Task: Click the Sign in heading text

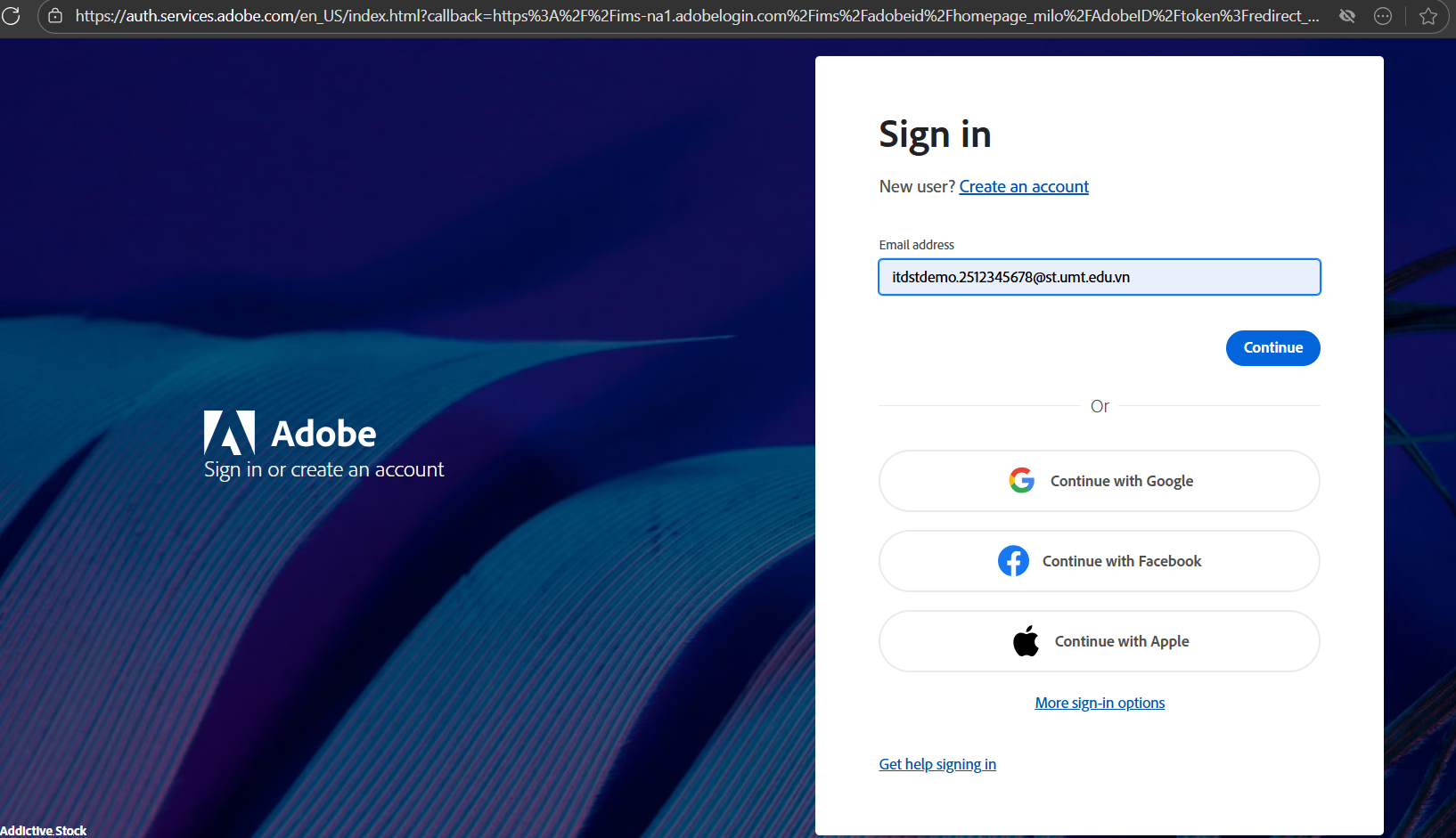Action: [x=935, y=135]
